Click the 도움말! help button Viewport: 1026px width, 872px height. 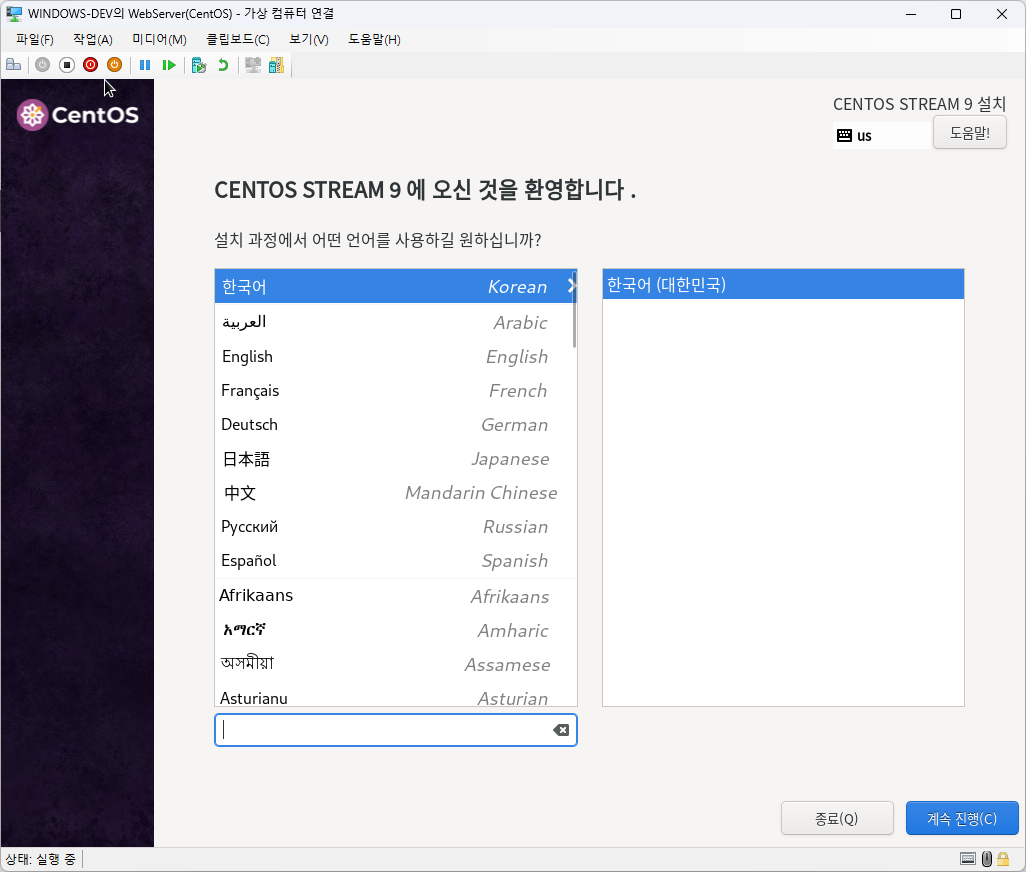[970, 133]
